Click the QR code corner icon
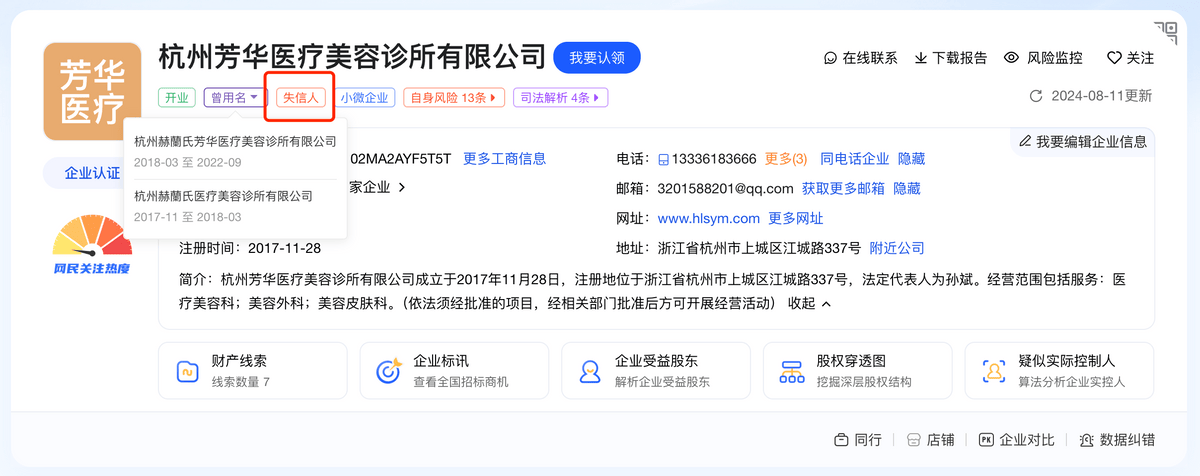 click(x=1165, y=32)
